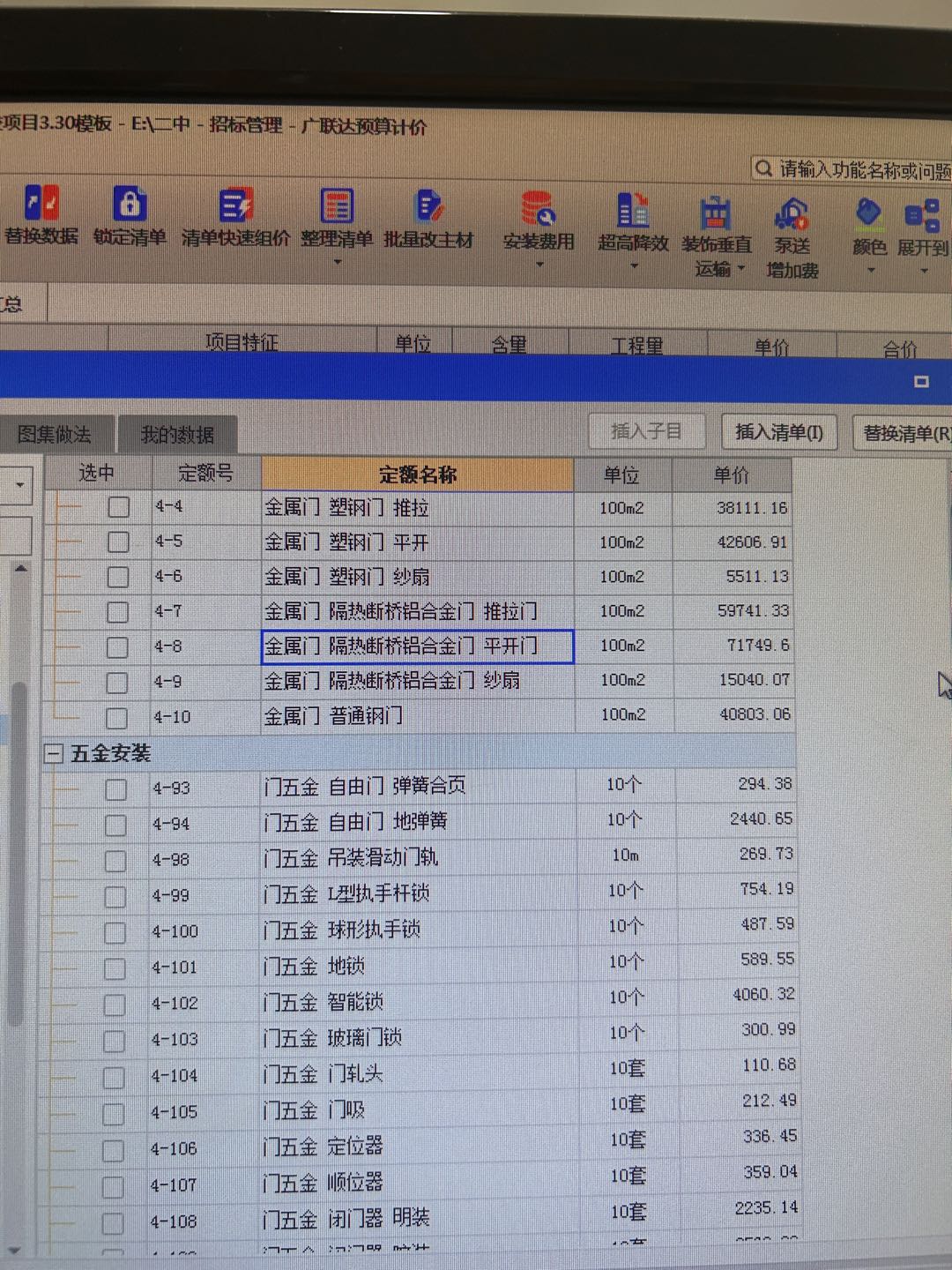This screenshot has width=952, height=1270.
Task: Click the 工程量 column header
Action: click(x=637, y=345)
